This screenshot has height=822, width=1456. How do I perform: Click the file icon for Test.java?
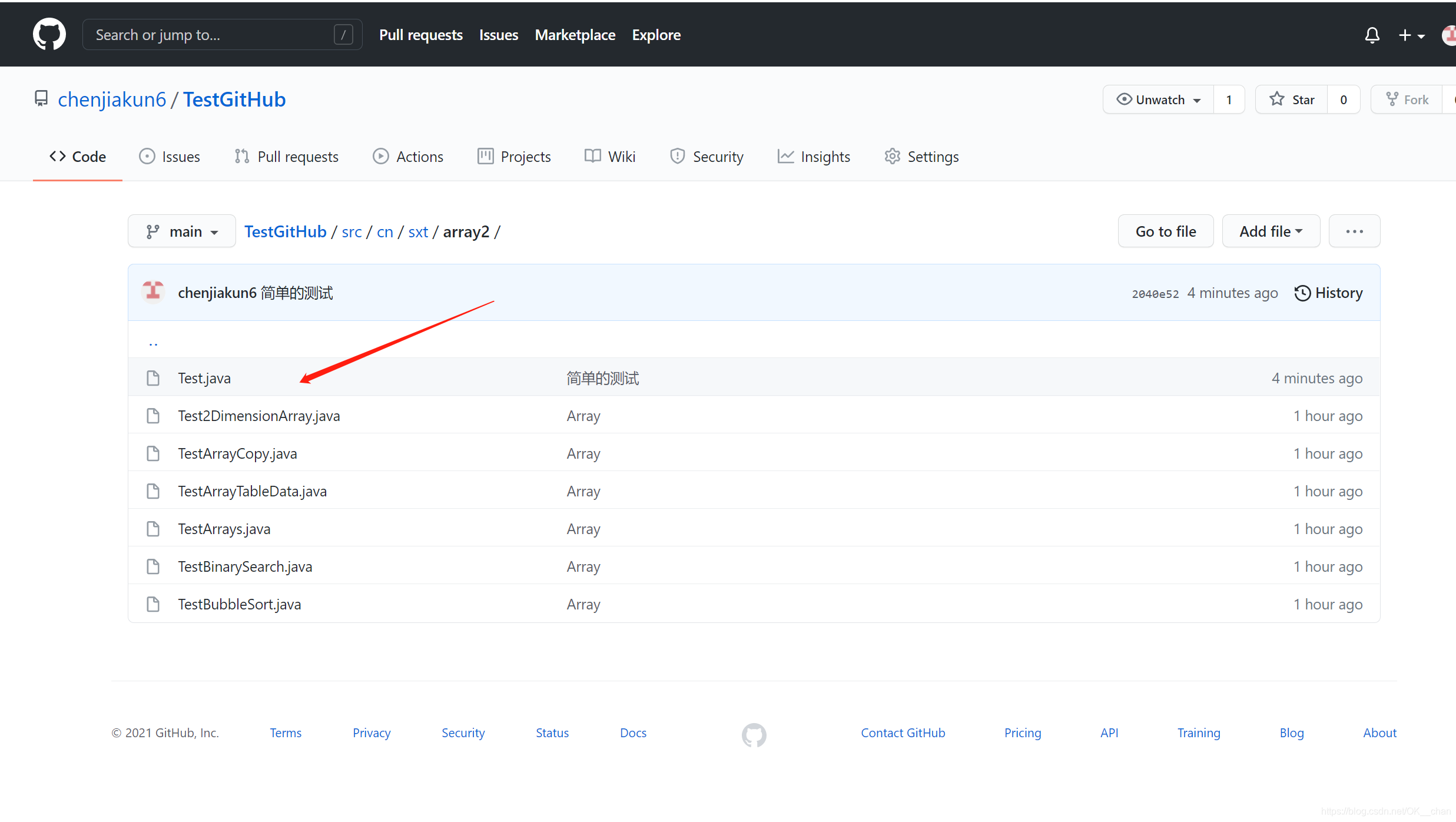153,378
